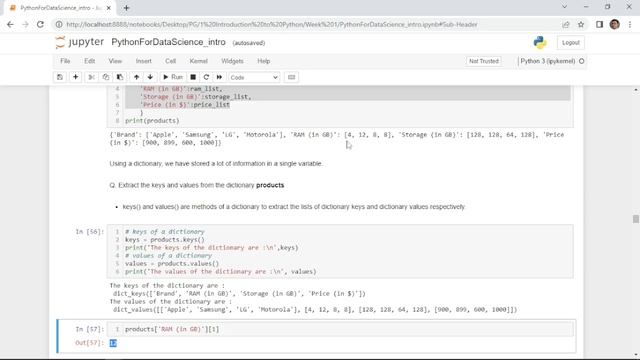The width and height of the screenshot is (640, 360).
Task: Click the 'Using a dictionary' paragraph
Action: coord(216,164)
